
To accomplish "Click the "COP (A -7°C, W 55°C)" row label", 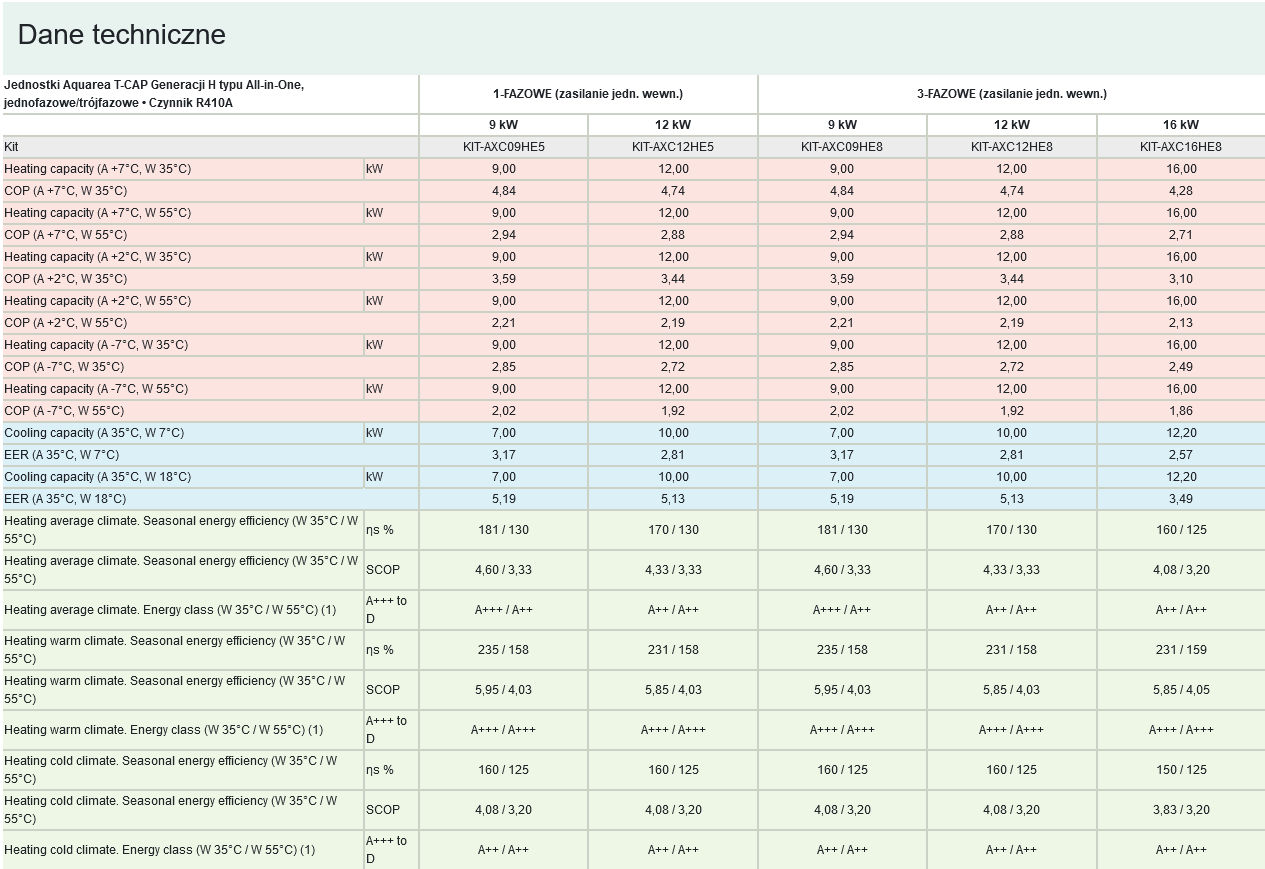I will click(65, 411).
